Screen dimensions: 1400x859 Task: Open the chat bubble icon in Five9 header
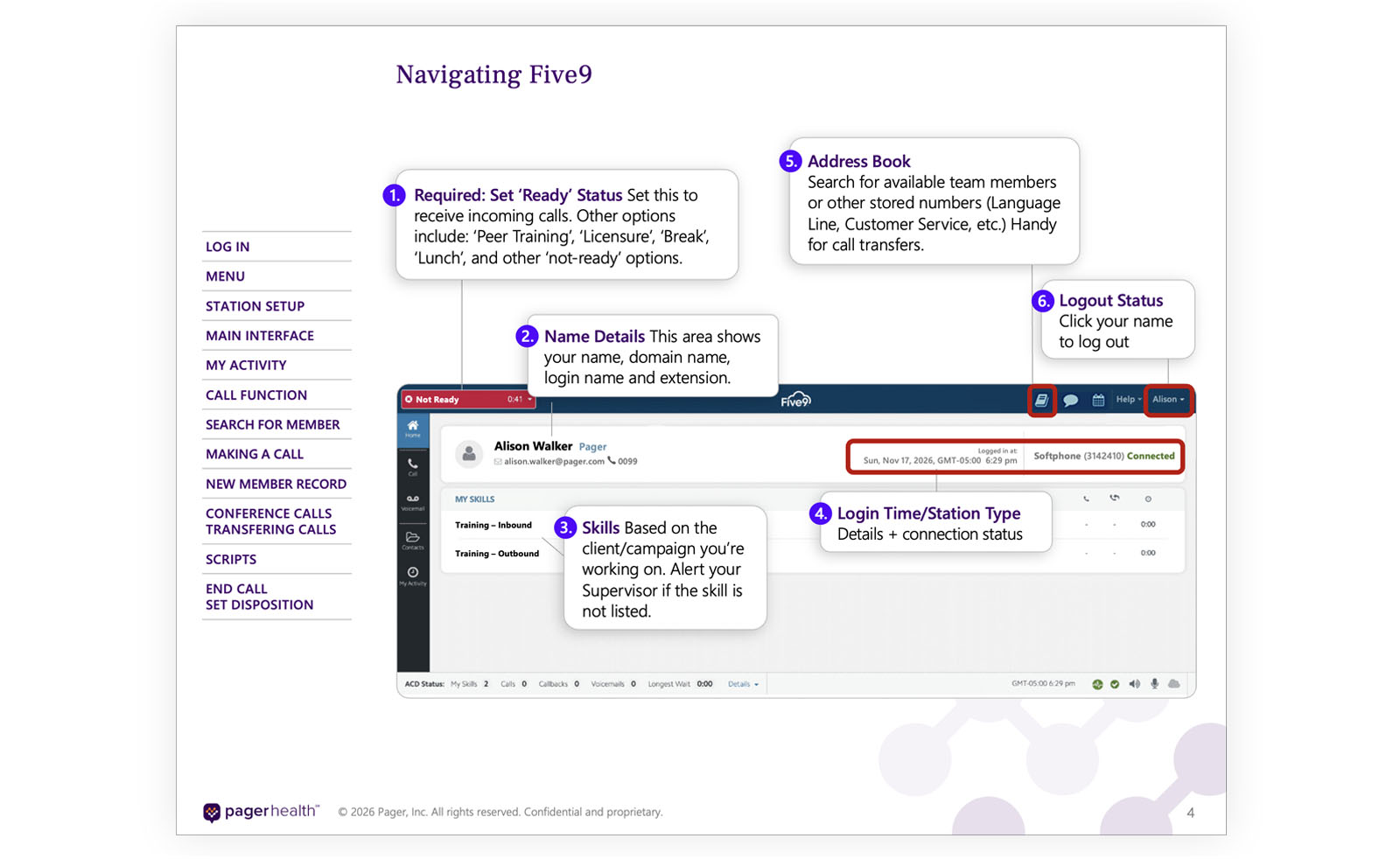[1070, 400]
